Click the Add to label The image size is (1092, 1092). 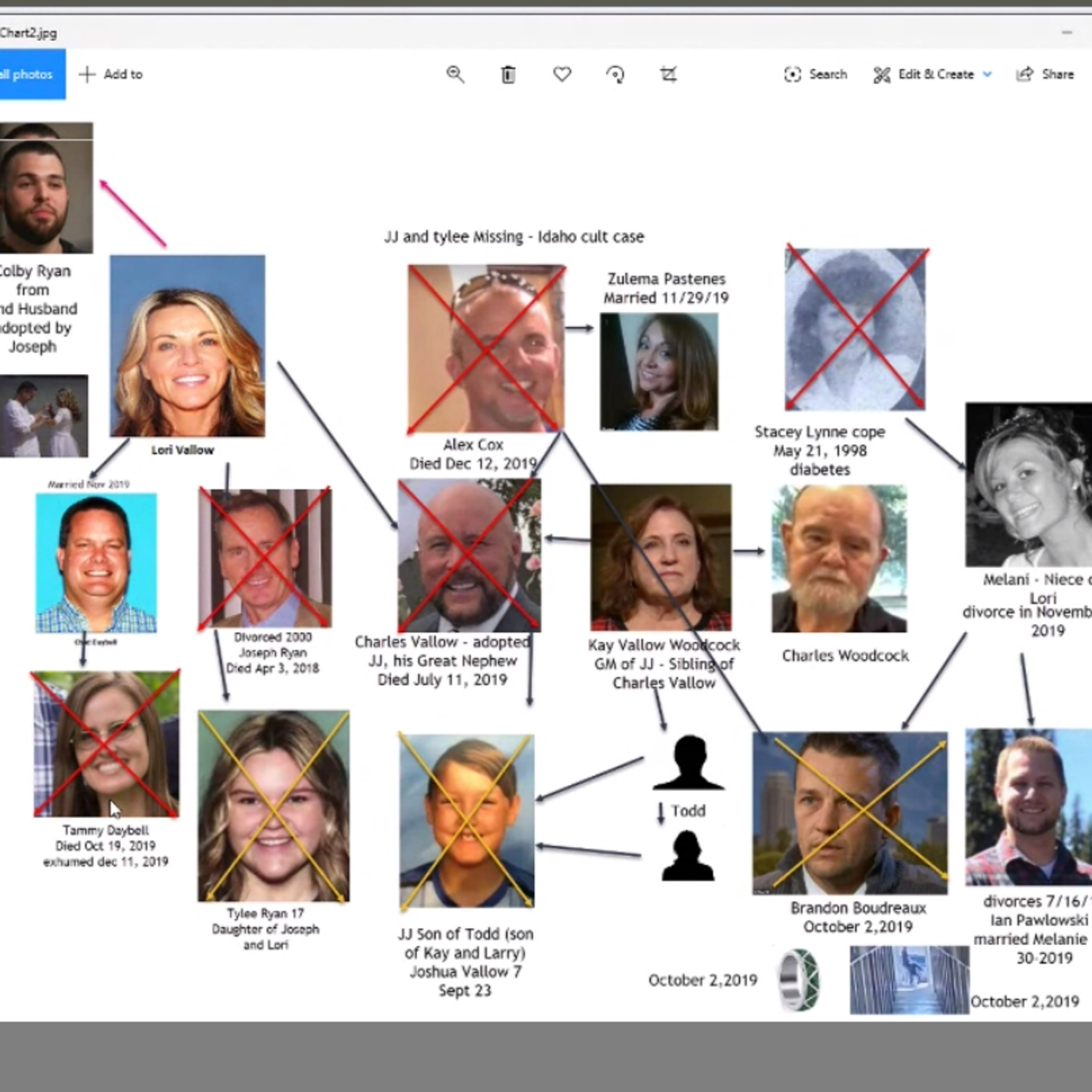click(123, 74)
